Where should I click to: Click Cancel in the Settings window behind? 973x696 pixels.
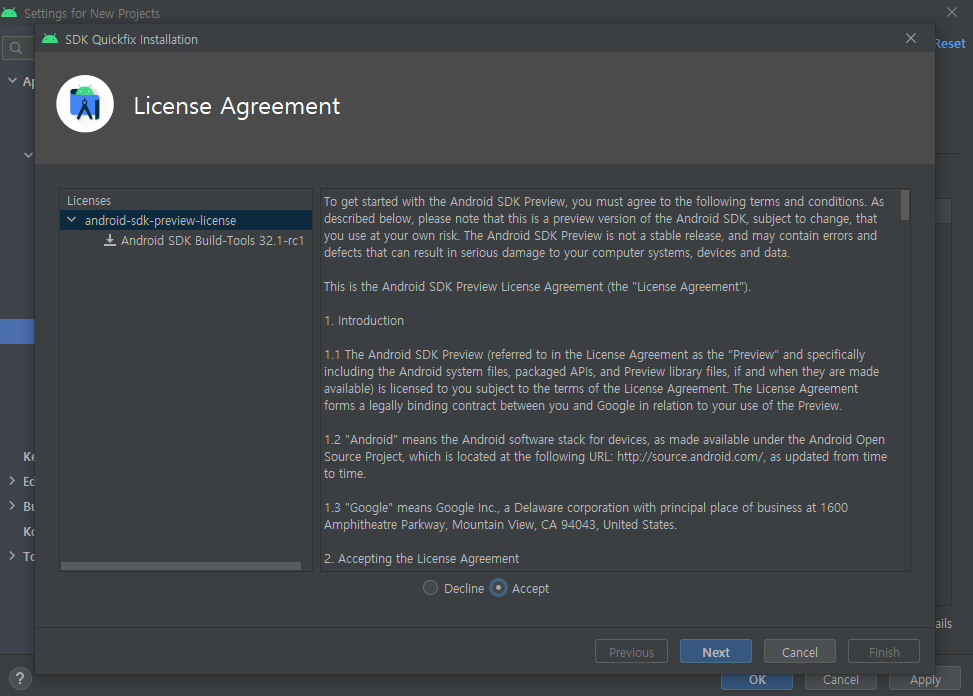point(841,681)
